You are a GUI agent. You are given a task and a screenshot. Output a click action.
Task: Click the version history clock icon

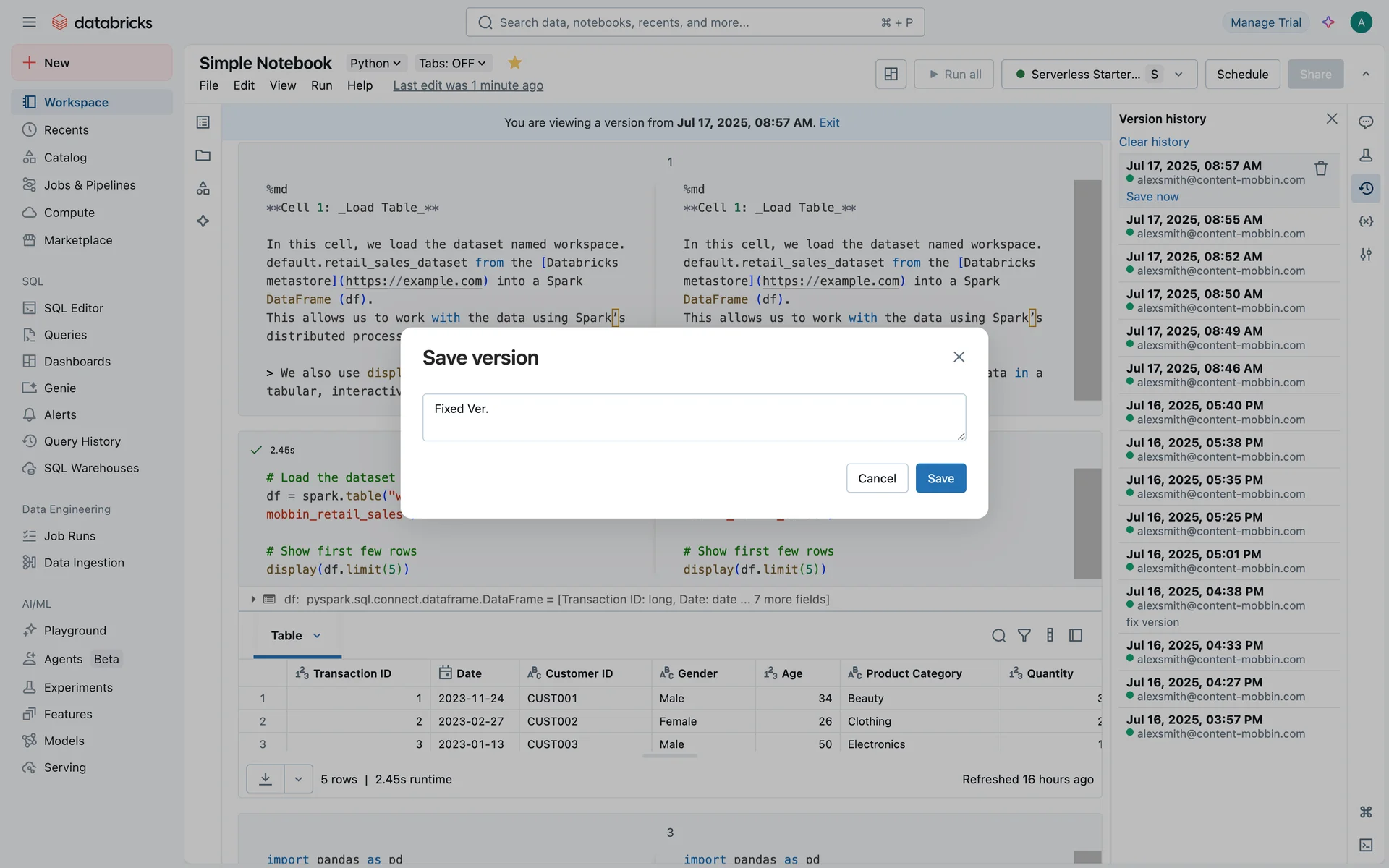pos(1365,188)
